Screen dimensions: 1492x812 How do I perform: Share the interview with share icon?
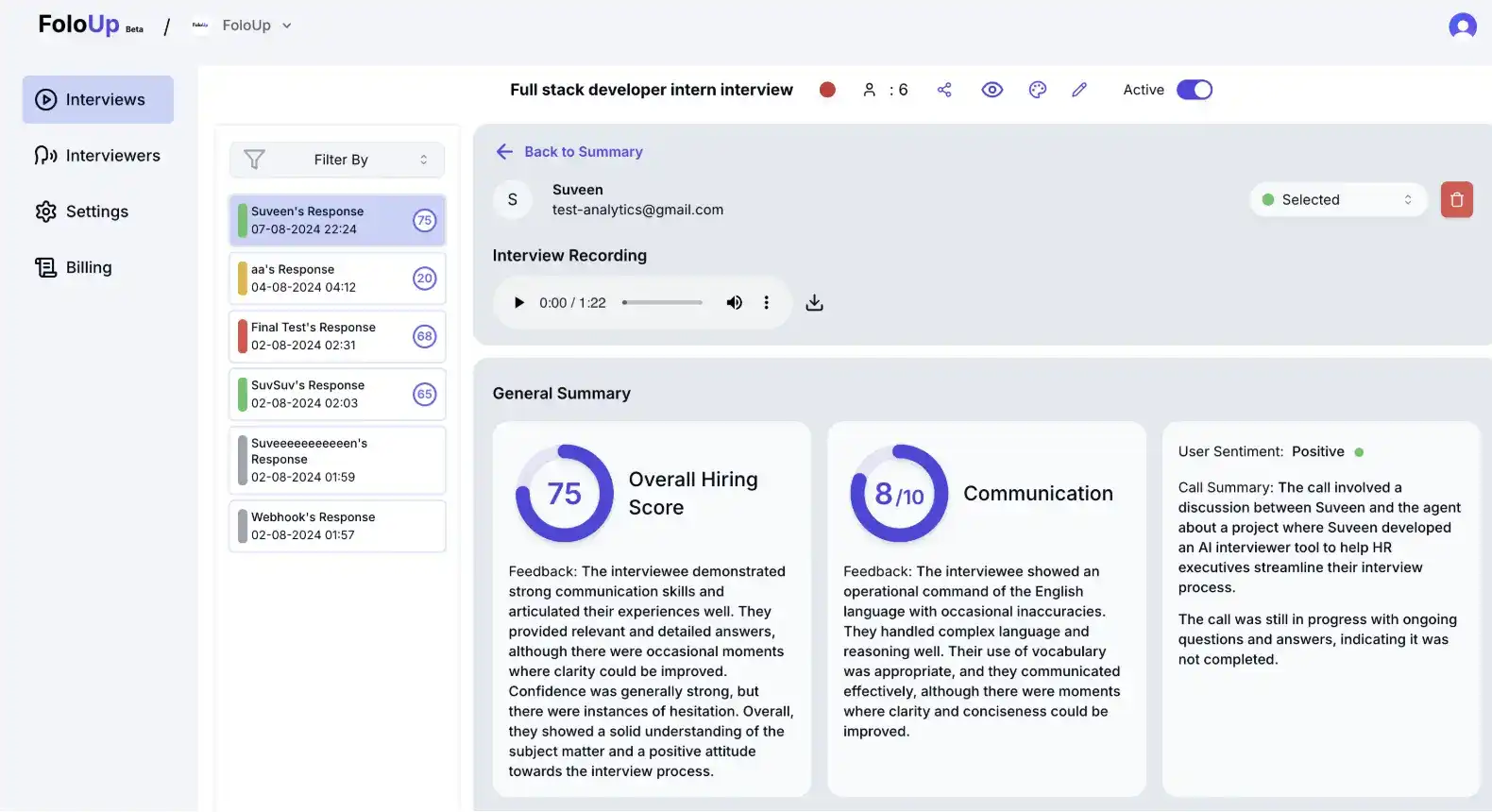click(x=944, y=90)
